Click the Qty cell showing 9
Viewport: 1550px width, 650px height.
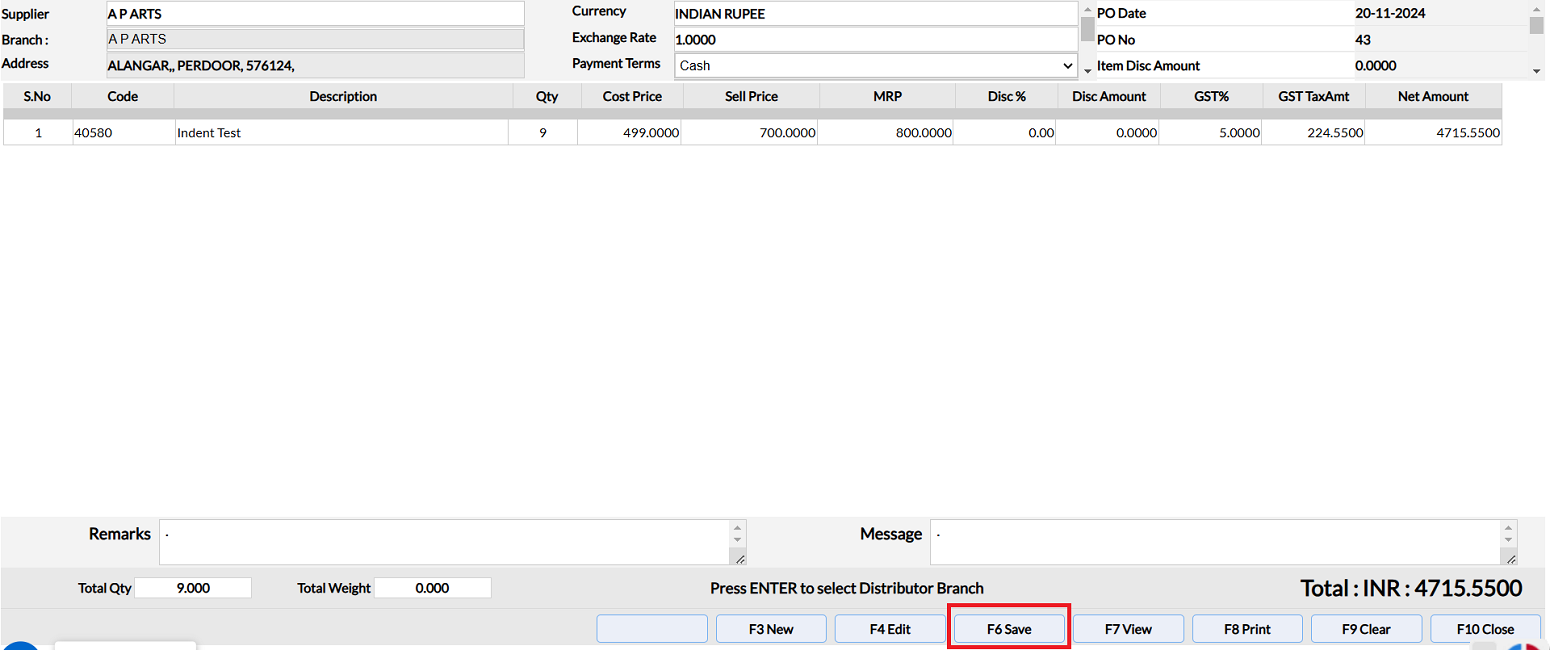pyautogui.click(x=543, y=132)
